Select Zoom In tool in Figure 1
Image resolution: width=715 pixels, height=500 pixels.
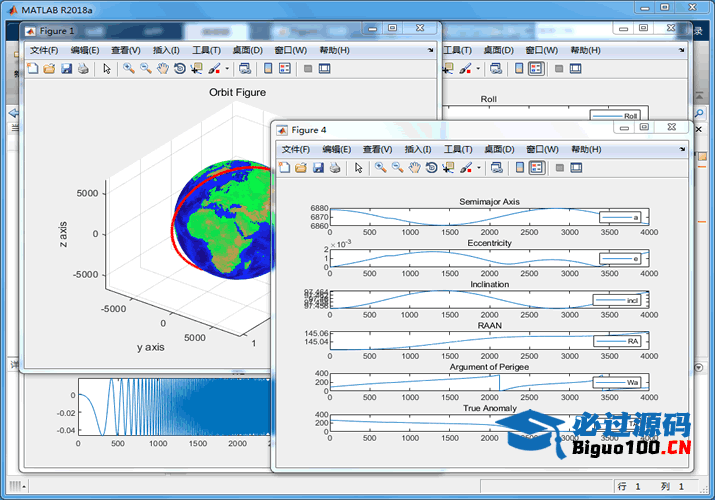129,69
